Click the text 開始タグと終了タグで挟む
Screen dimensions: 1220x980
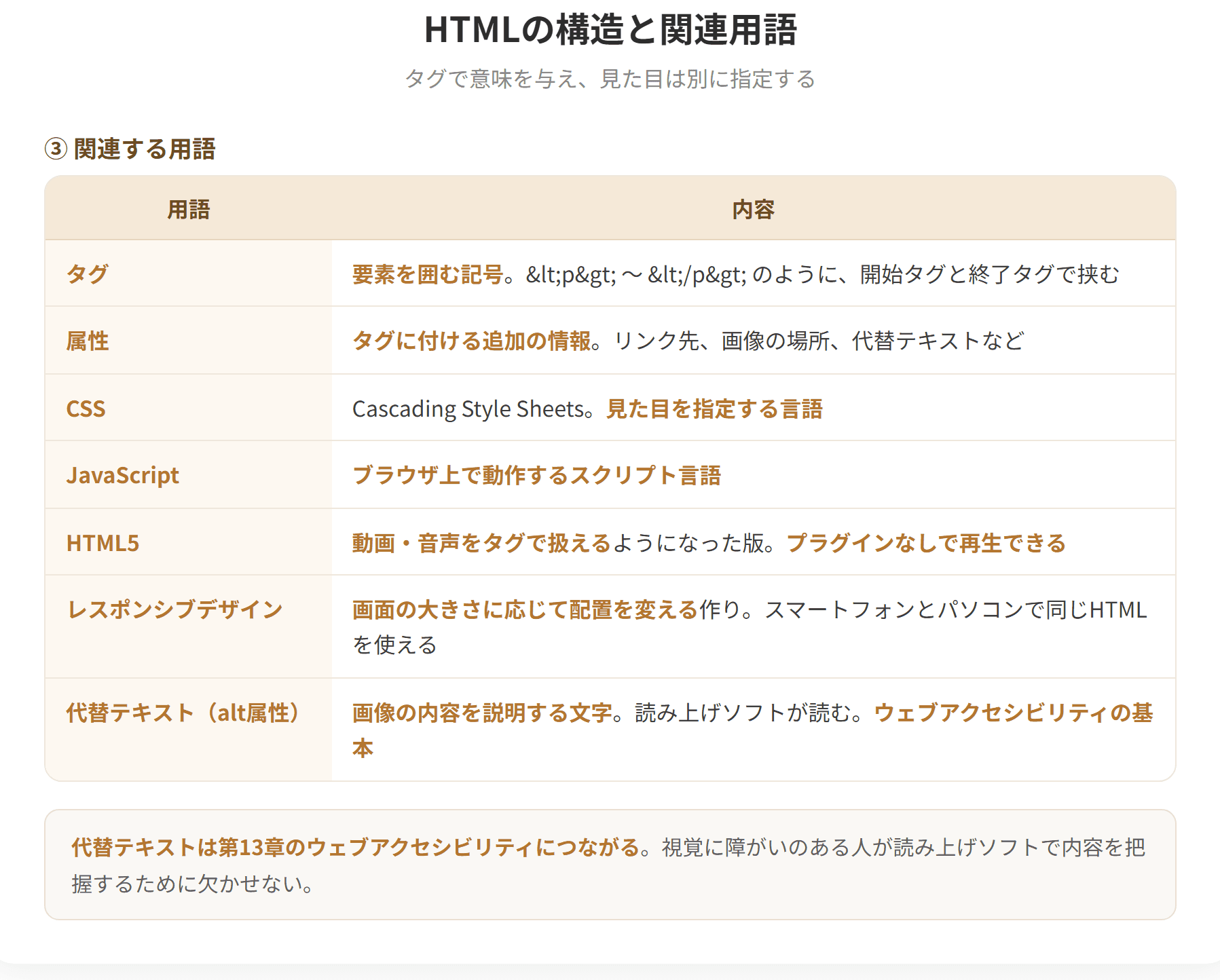989,274
